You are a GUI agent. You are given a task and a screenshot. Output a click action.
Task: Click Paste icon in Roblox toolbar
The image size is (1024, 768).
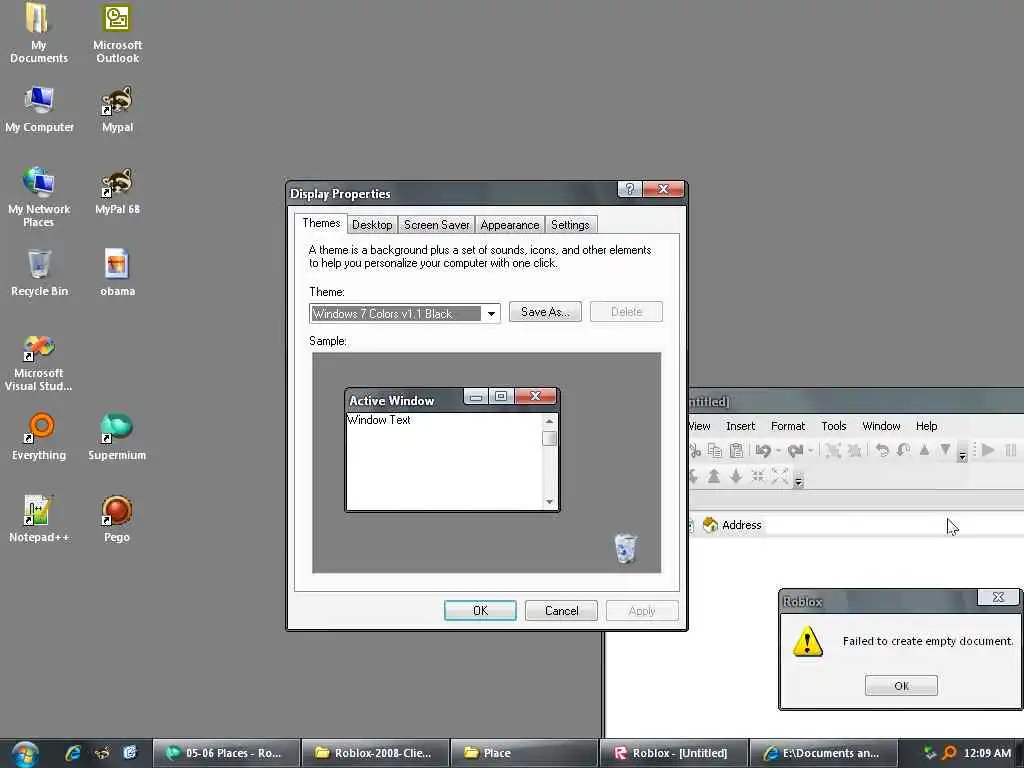click(x=736, y=451)
